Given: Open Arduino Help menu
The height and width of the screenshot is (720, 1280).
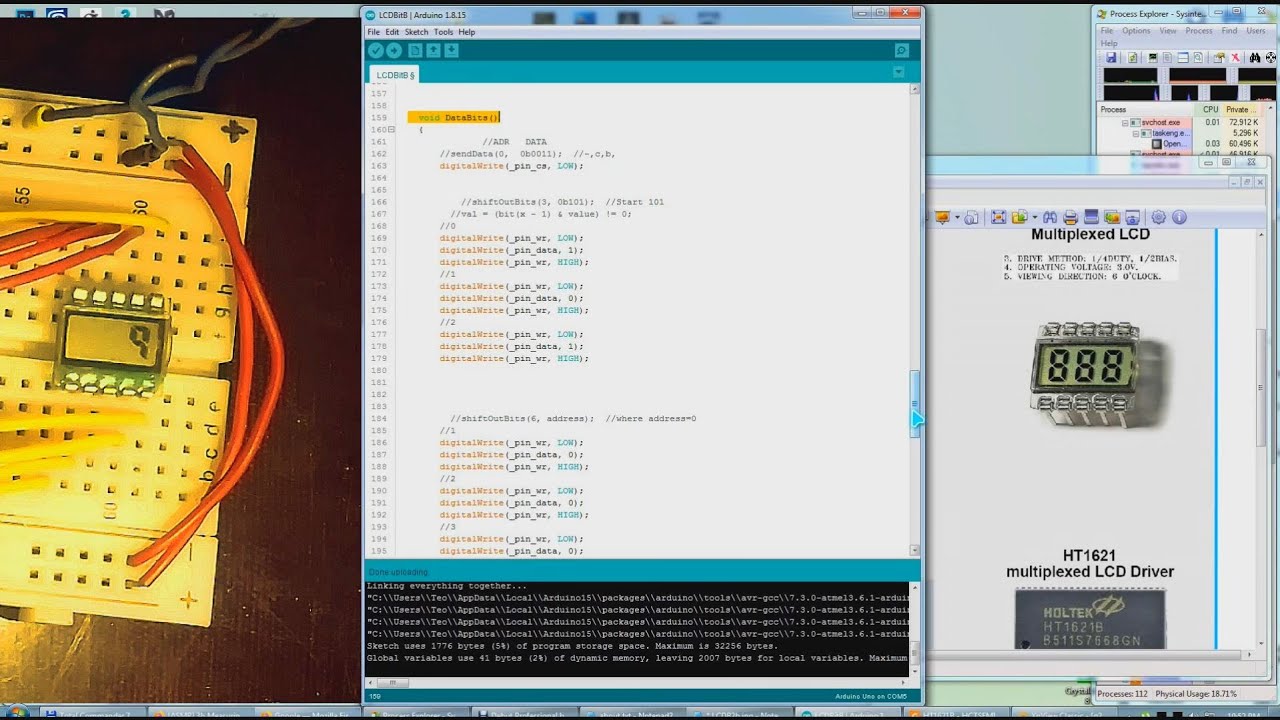Looking at the screenshot, I should click(467, 32).
